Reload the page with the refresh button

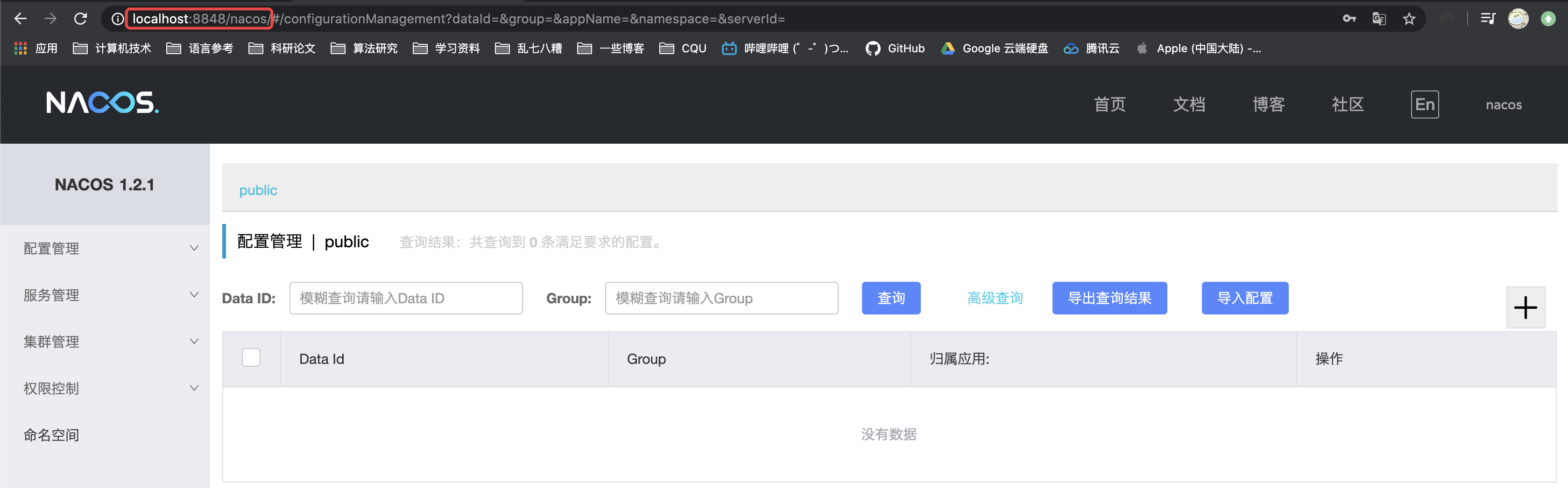(81, 18)
